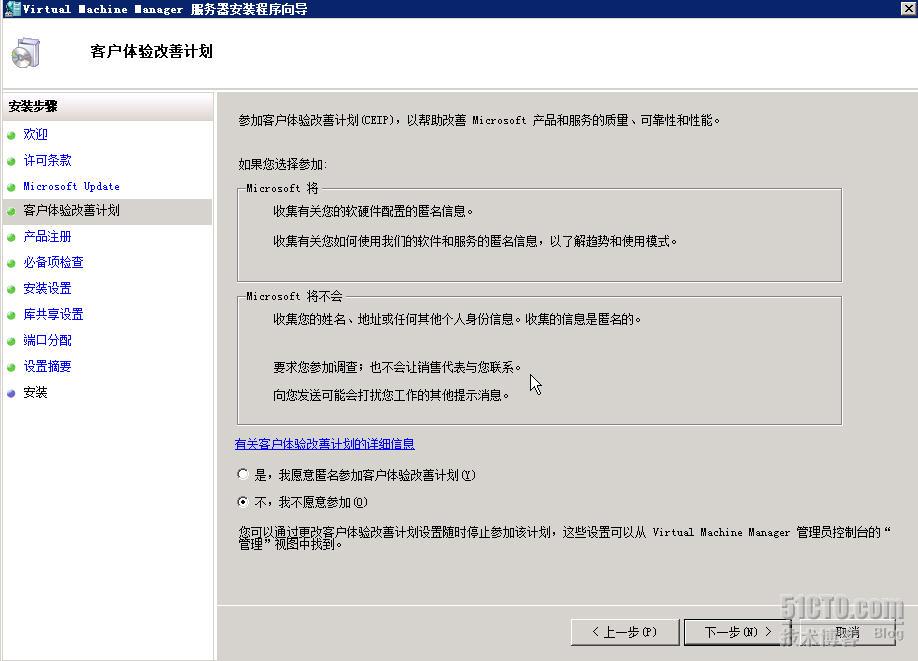The width and height of the screenshot is (918, 661).
Task: Click the green bullet beside 客户体验改善计划
Action: 11,212
